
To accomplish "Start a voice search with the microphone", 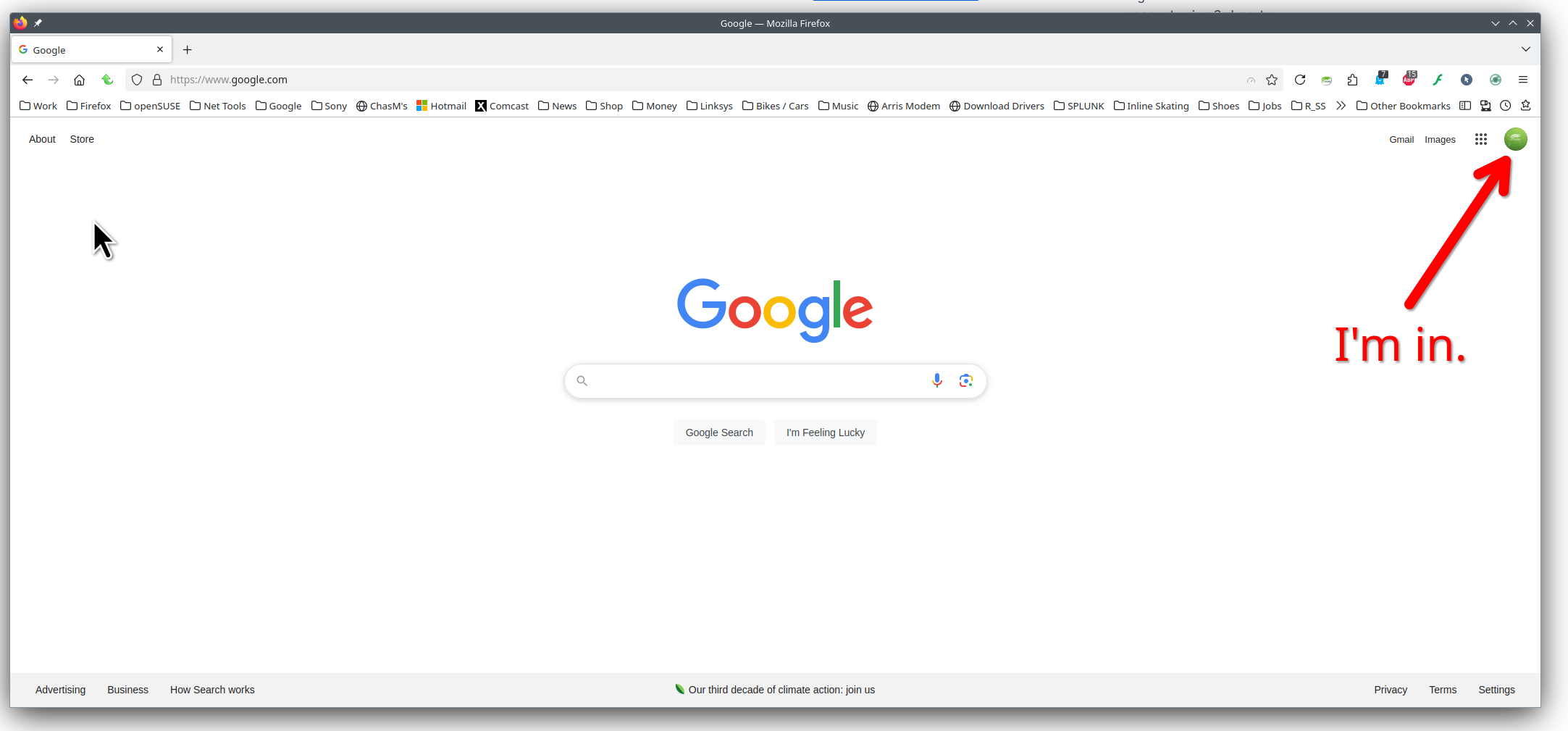I will tap(937, 380).
